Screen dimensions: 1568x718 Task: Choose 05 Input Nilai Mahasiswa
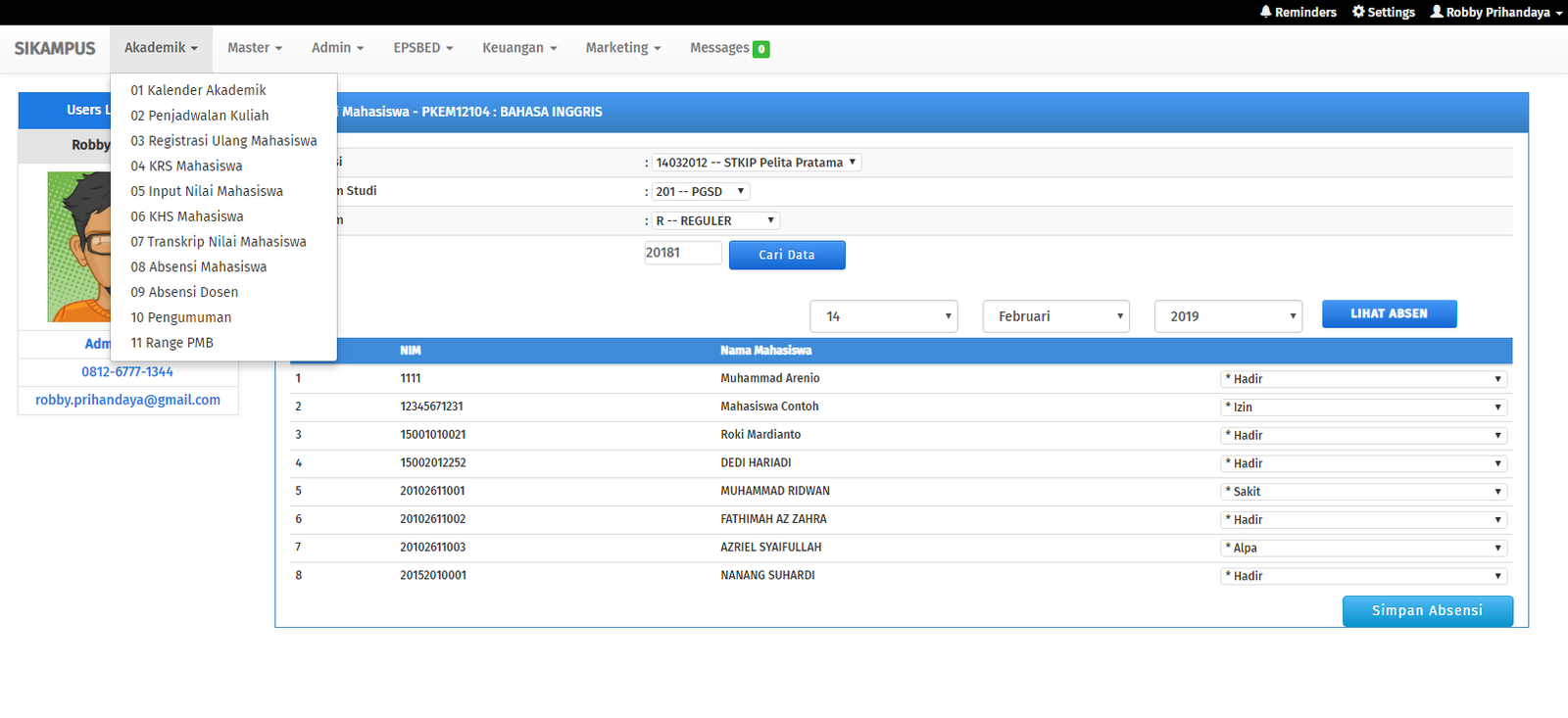pyautogui.click(x=207, y=191)
